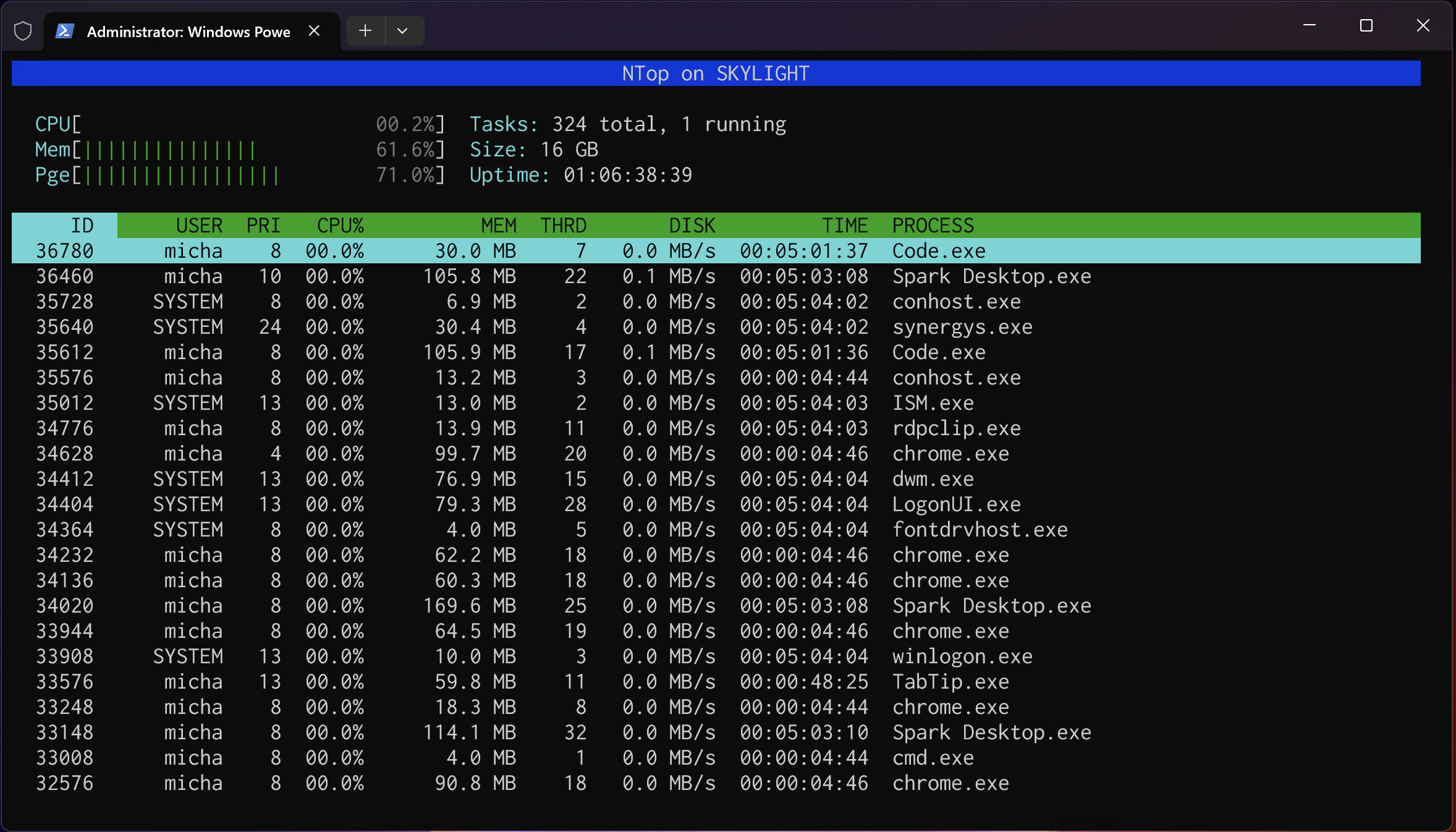Click the PROCESS column header
The height and width of the screenshot is (832, 1456).
coord(933,226)
